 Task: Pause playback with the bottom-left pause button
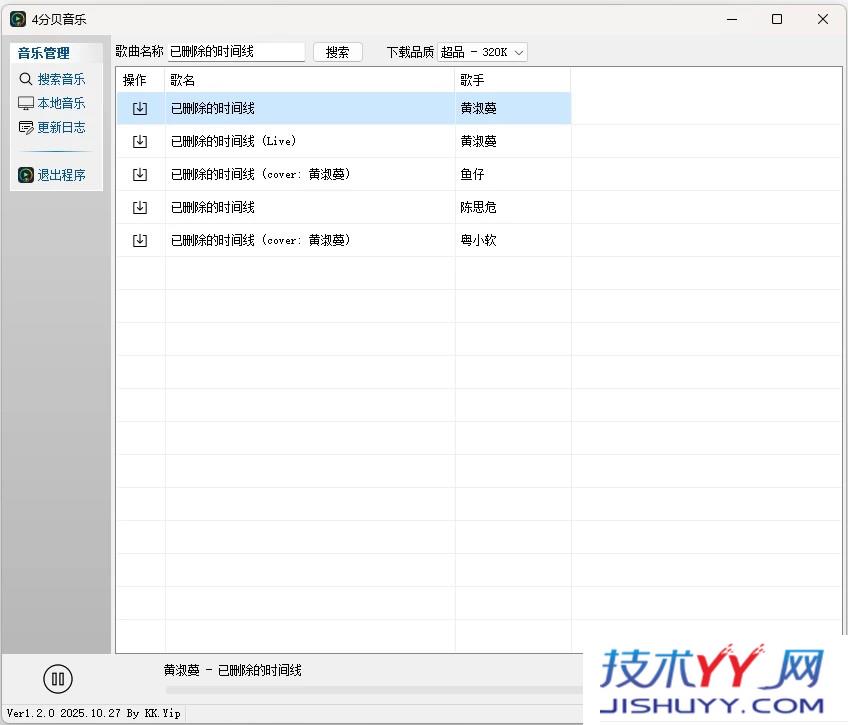pyautogui.click(x=58, y=678)
